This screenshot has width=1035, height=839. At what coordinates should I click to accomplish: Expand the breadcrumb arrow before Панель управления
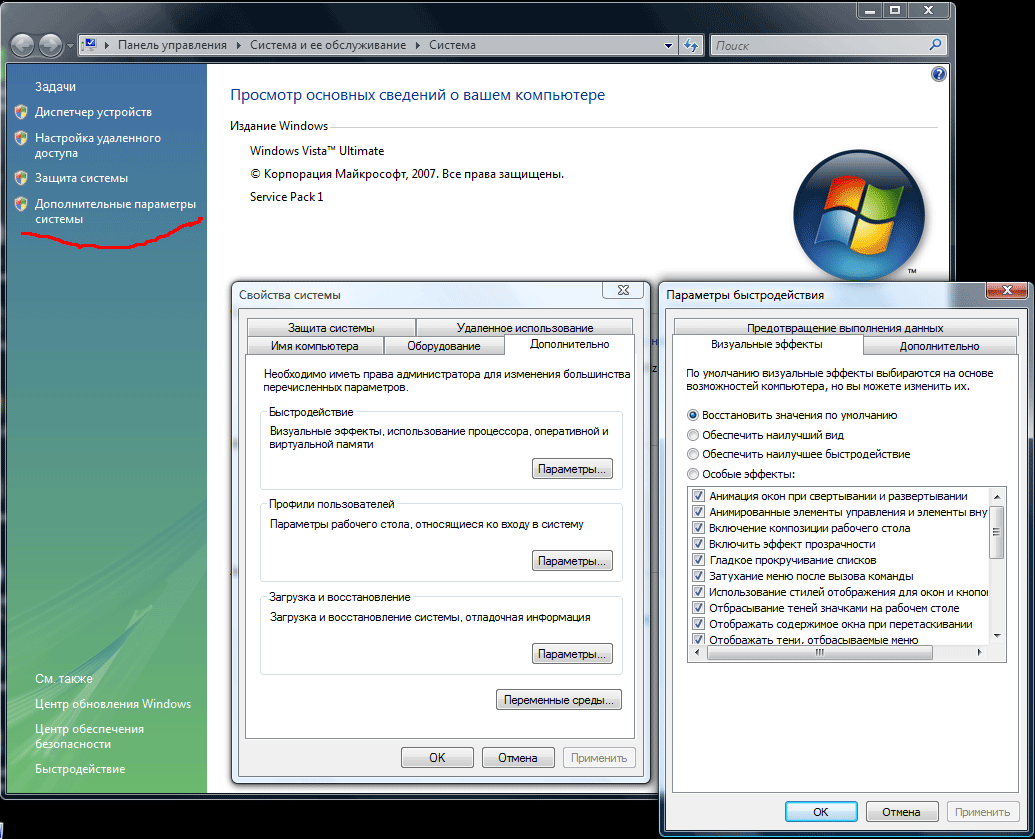click(x=107, y=46)
